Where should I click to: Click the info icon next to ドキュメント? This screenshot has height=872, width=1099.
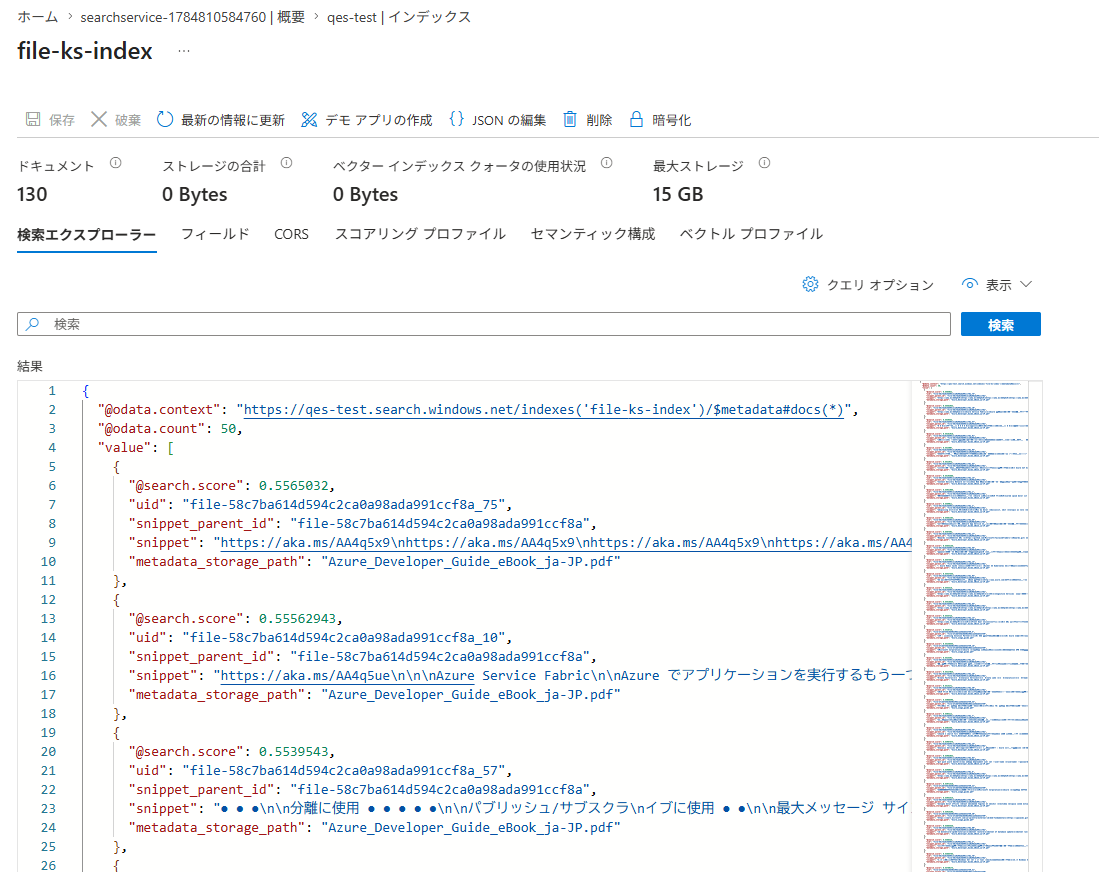(116, 163)
